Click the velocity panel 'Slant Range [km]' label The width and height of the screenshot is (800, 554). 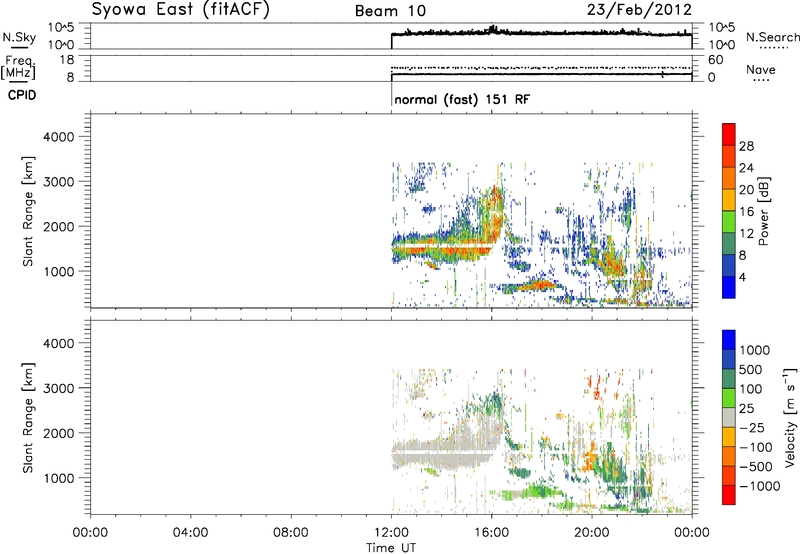28,418
